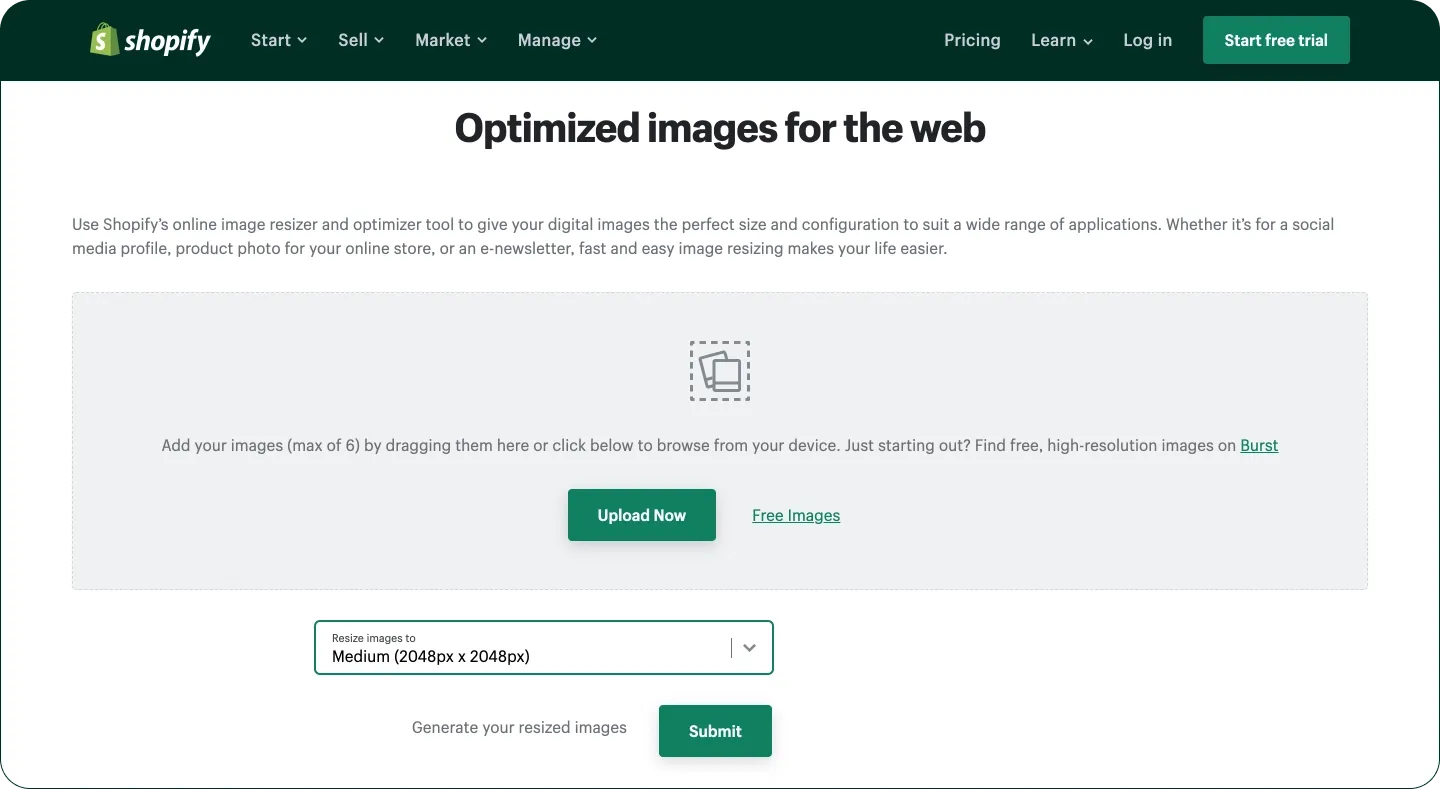Open the Burst link for free images
Viewport: 1440px width, 789px height.
pos(1258,445)
